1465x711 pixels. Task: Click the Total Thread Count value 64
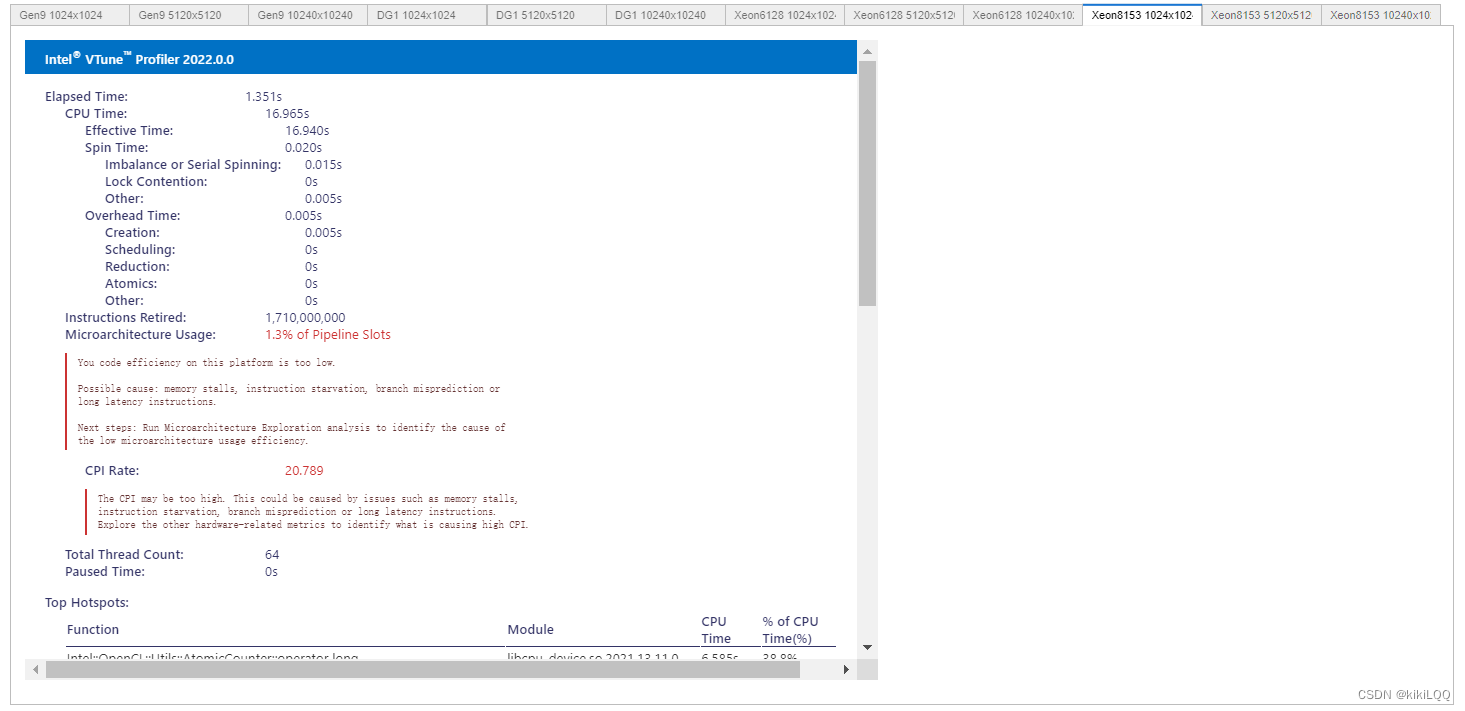272,555
